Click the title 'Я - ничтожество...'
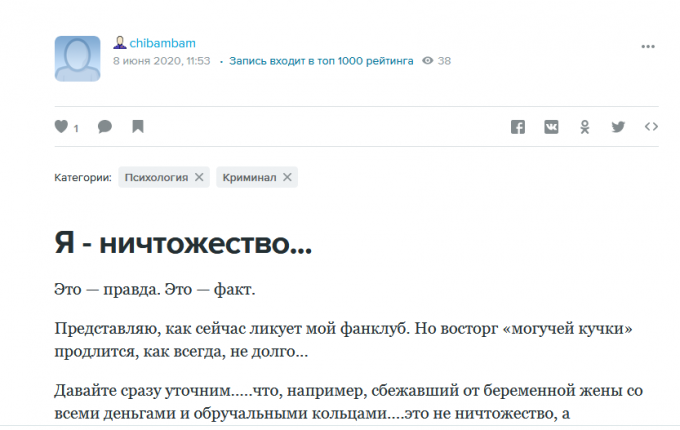The image size is (680, 430). pyautogui.click(x=182, y=244)
